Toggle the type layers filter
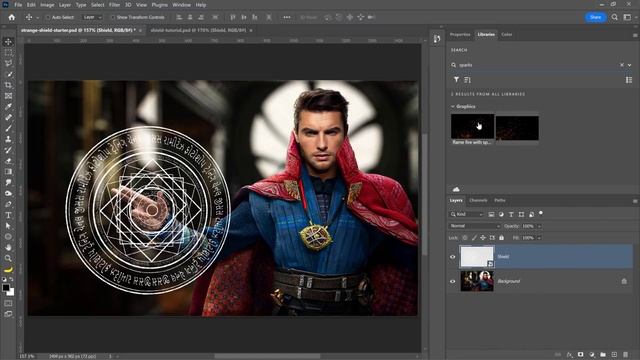The height and width of the screenshot is (360, 640). [511, 214]
